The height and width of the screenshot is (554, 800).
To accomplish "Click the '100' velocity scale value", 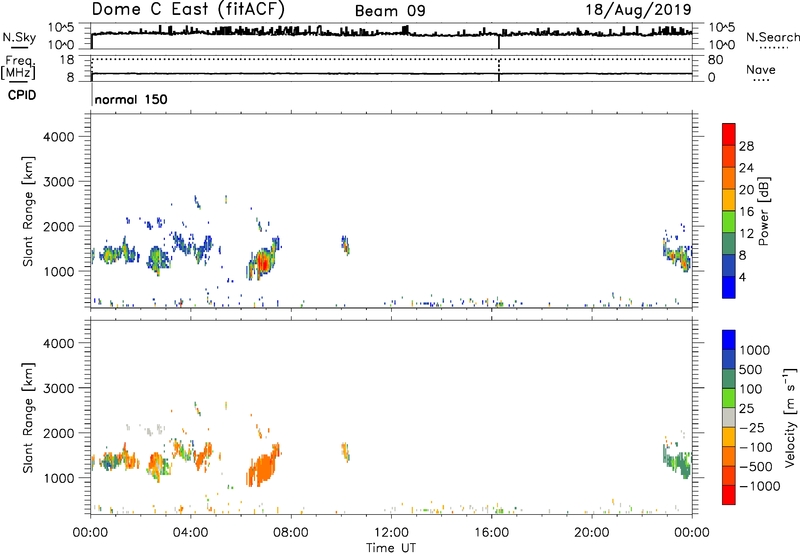I will [x=750, y=389].
